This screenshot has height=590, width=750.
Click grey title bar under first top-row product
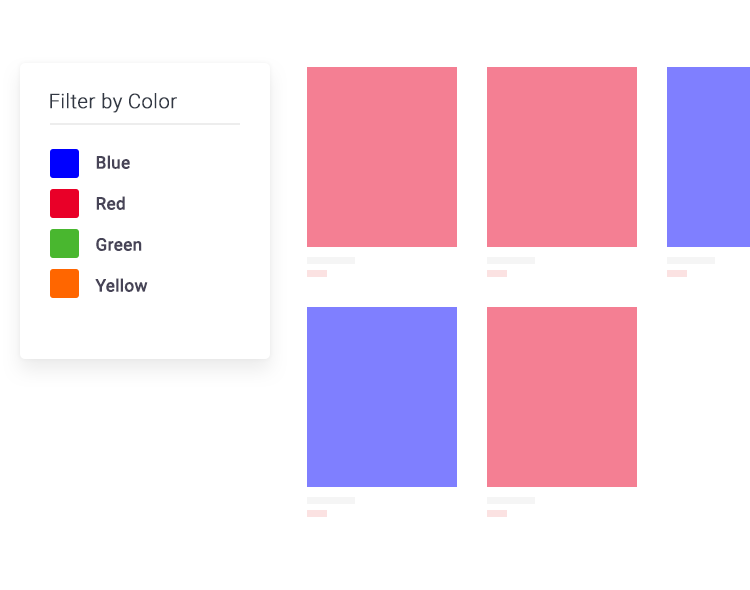click(x=331, y=261)
